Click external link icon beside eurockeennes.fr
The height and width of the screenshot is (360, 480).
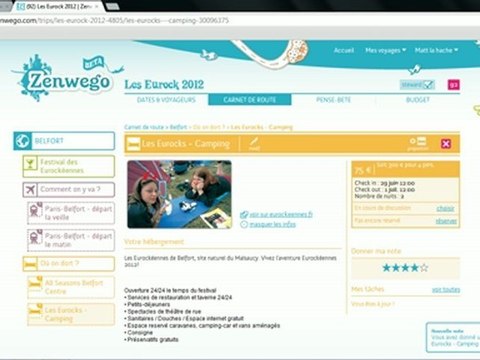point(244,215)
